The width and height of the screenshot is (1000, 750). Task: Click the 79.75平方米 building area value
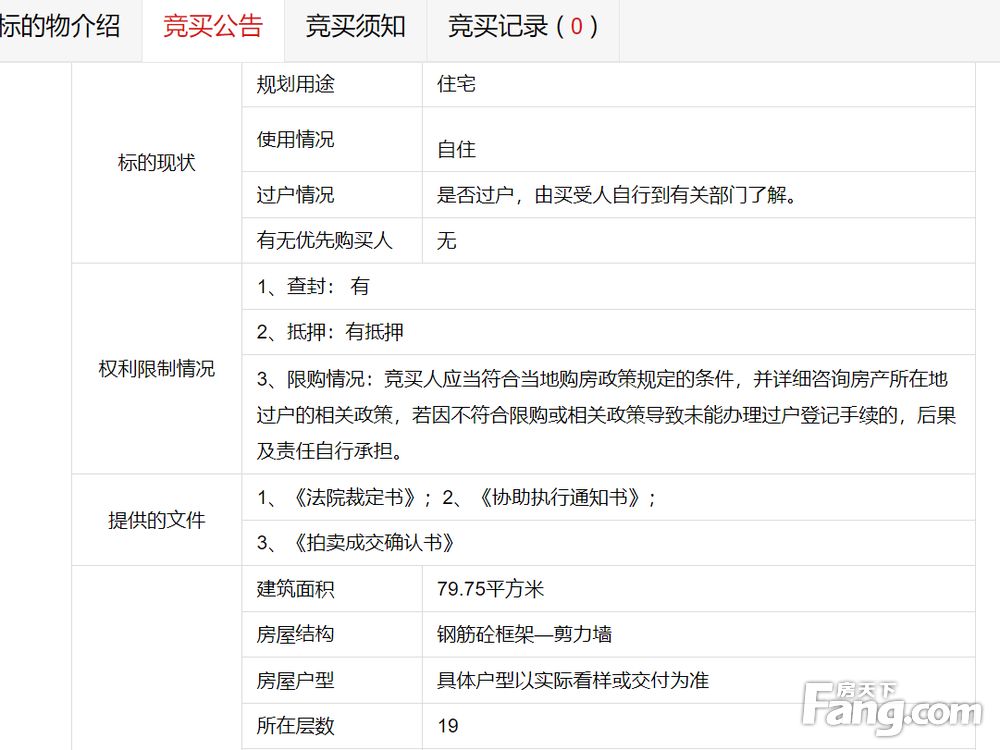tap(490, 589)
